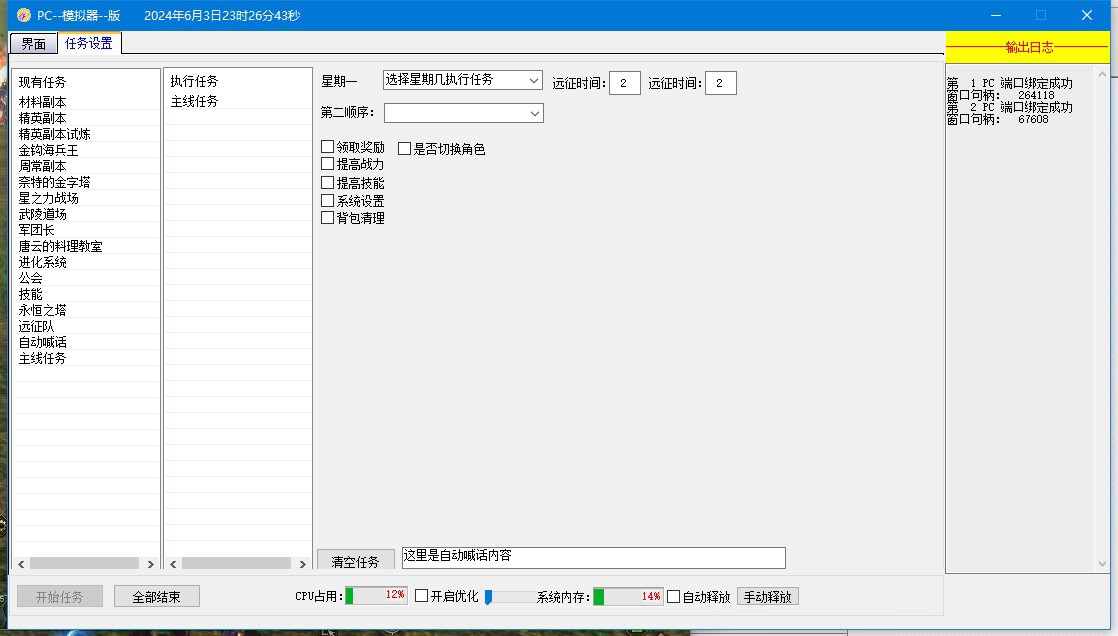The width and height of the screenshot is (1118, 636).
Task: Select 周常副本 task row
Action: pos(86,166)
